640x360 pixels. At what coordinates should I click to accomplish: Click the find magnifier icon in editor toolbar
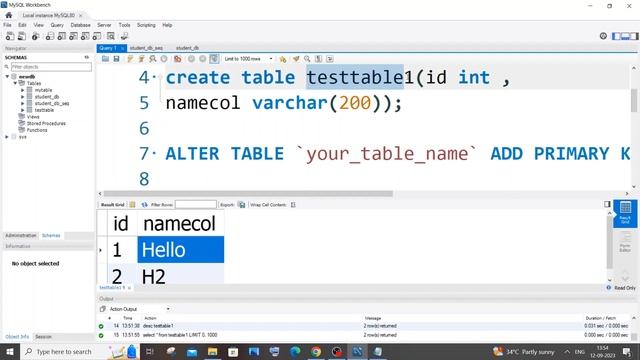click(x=307, y=59)
